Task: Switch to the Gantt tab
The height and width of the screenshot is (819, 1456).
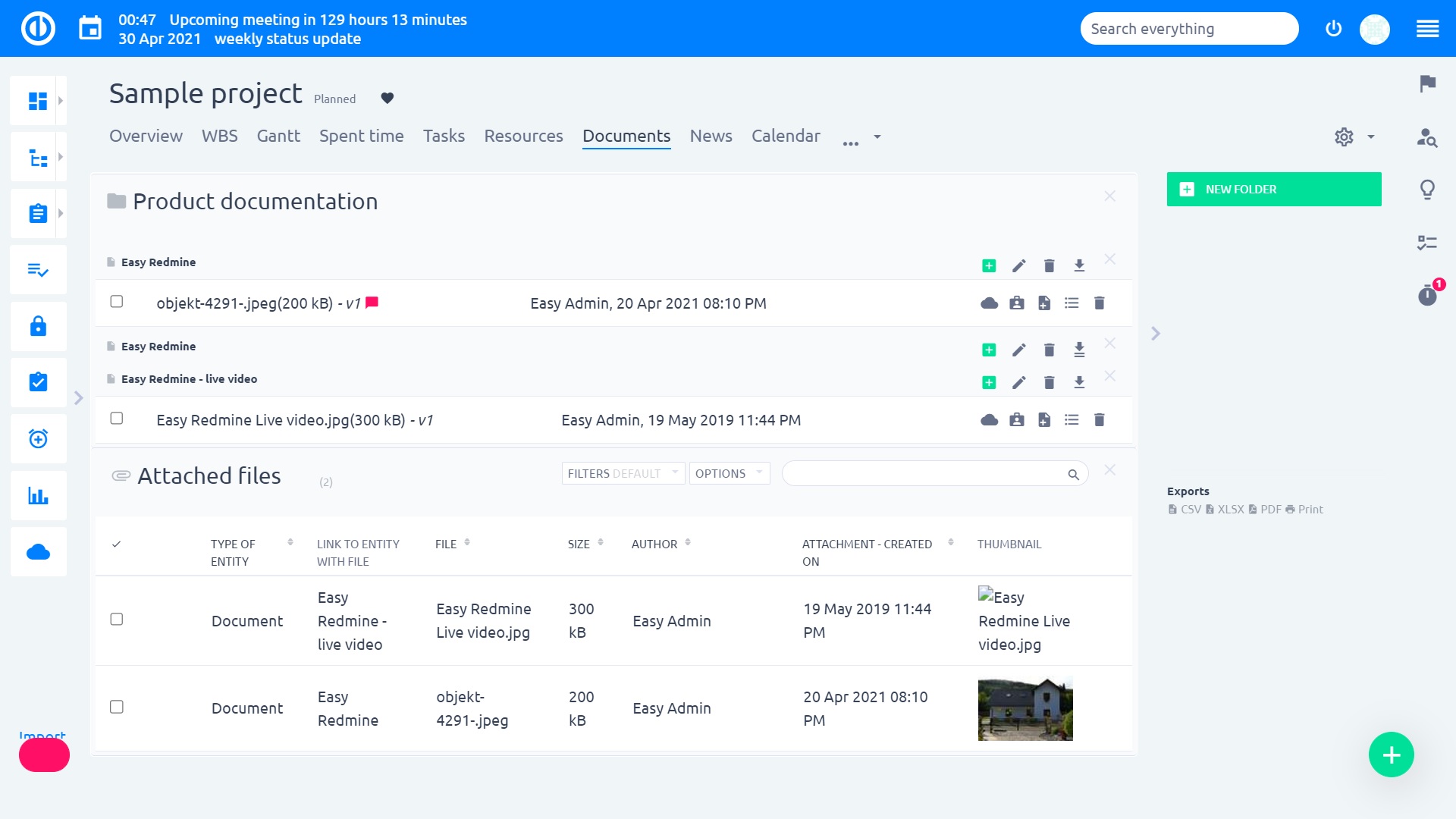Action: click(278, 136)
